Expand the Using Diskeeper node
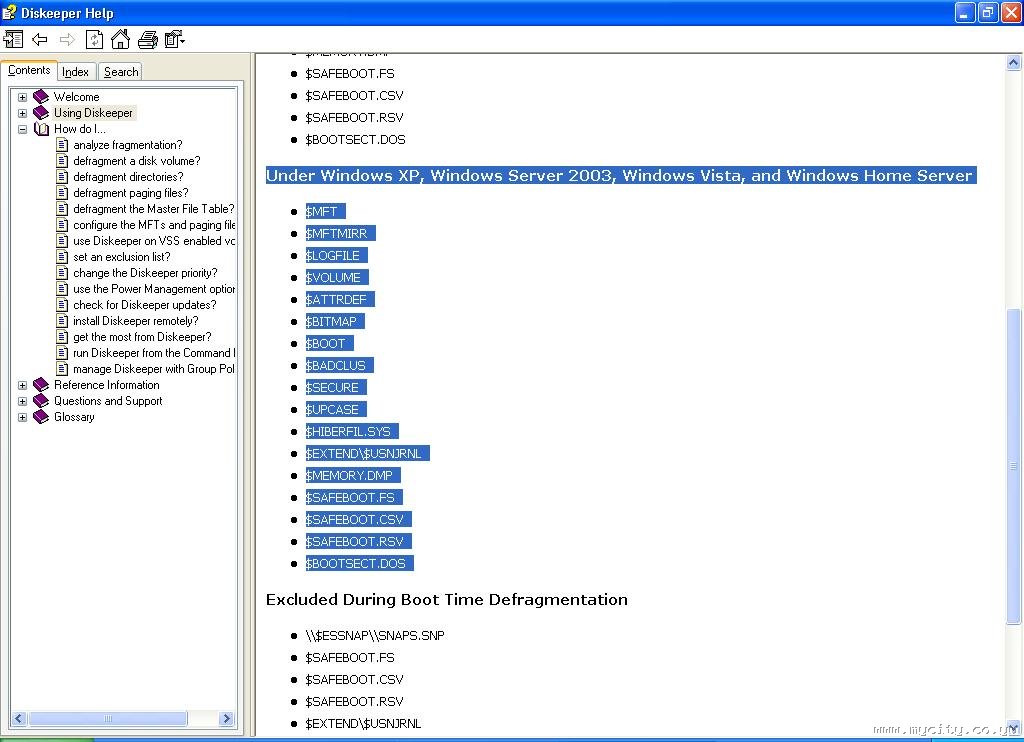1024x742 pixels. (x=22, y=113)
